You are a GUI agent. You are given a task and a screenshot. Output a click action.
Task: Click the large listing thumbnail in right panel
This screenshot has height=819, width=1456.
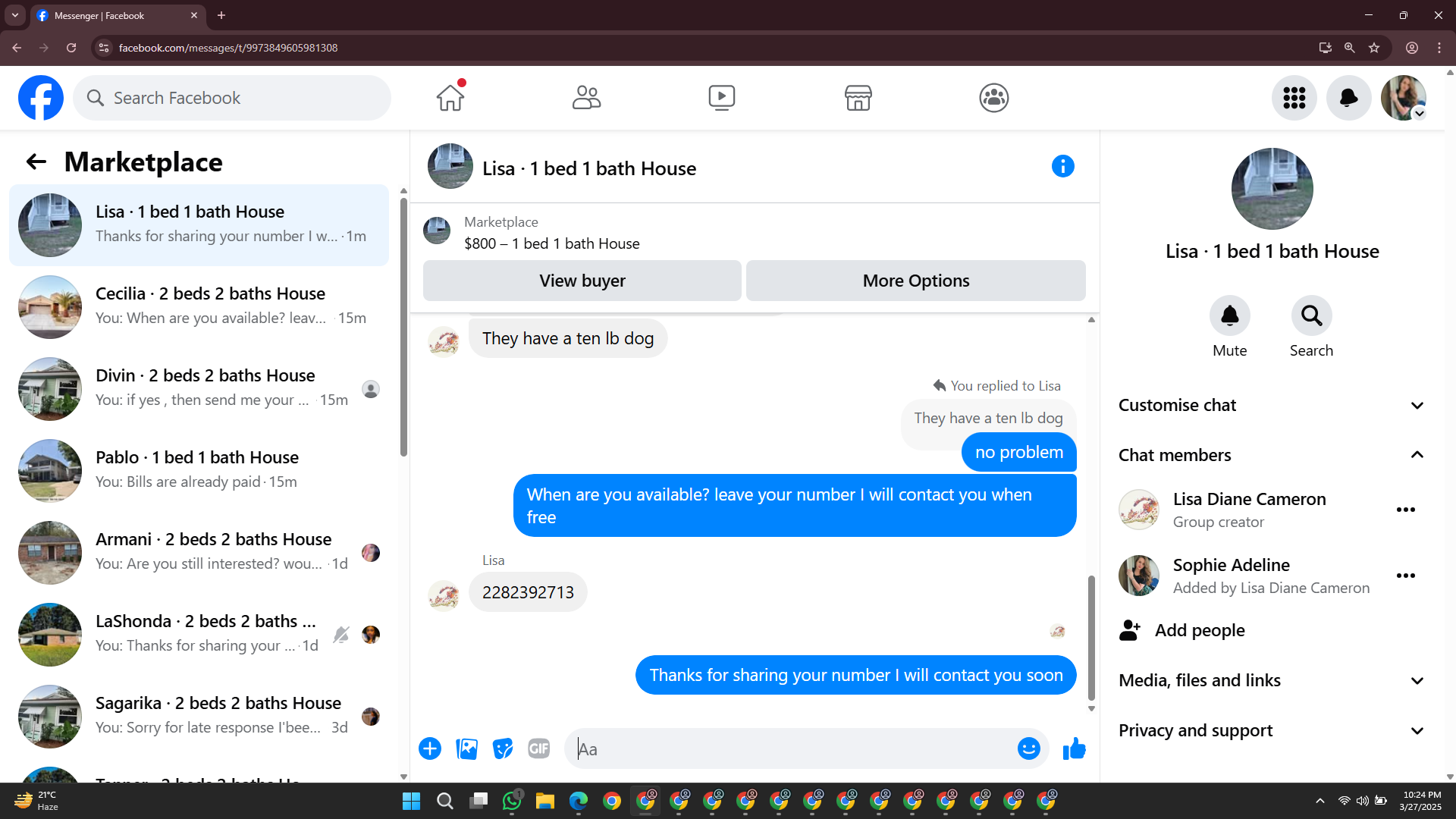[x=1272, y=189]
